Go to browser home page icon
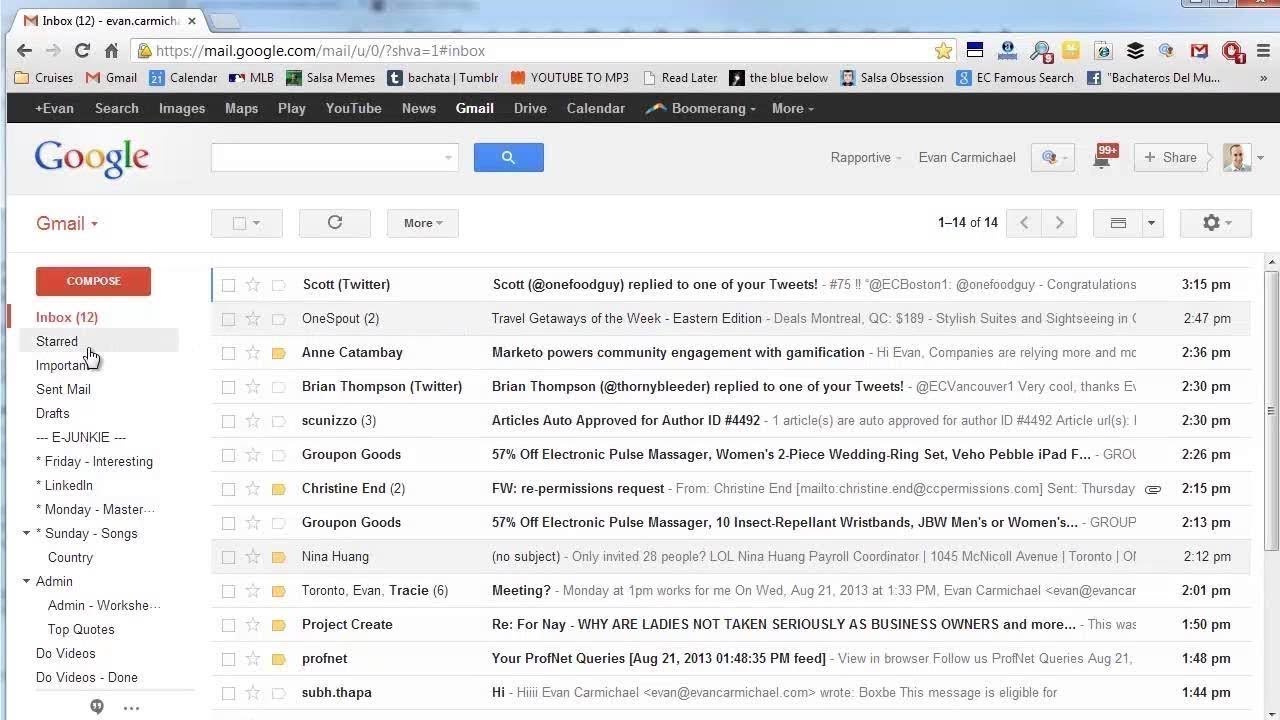 [111, 50]
